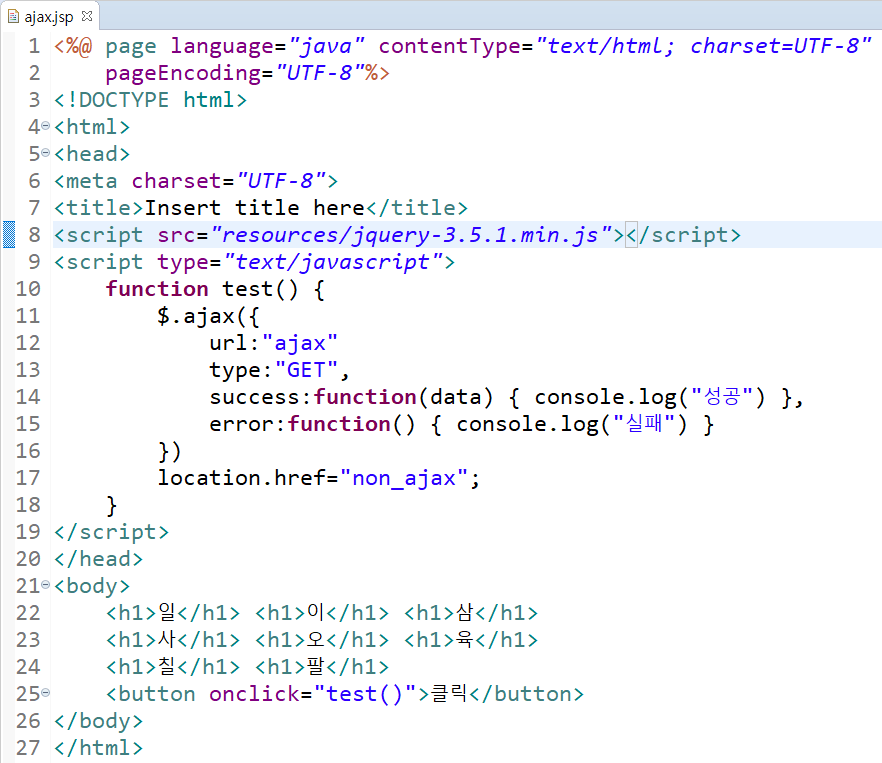Click the blue marker beside line 8

coord(9,235)
